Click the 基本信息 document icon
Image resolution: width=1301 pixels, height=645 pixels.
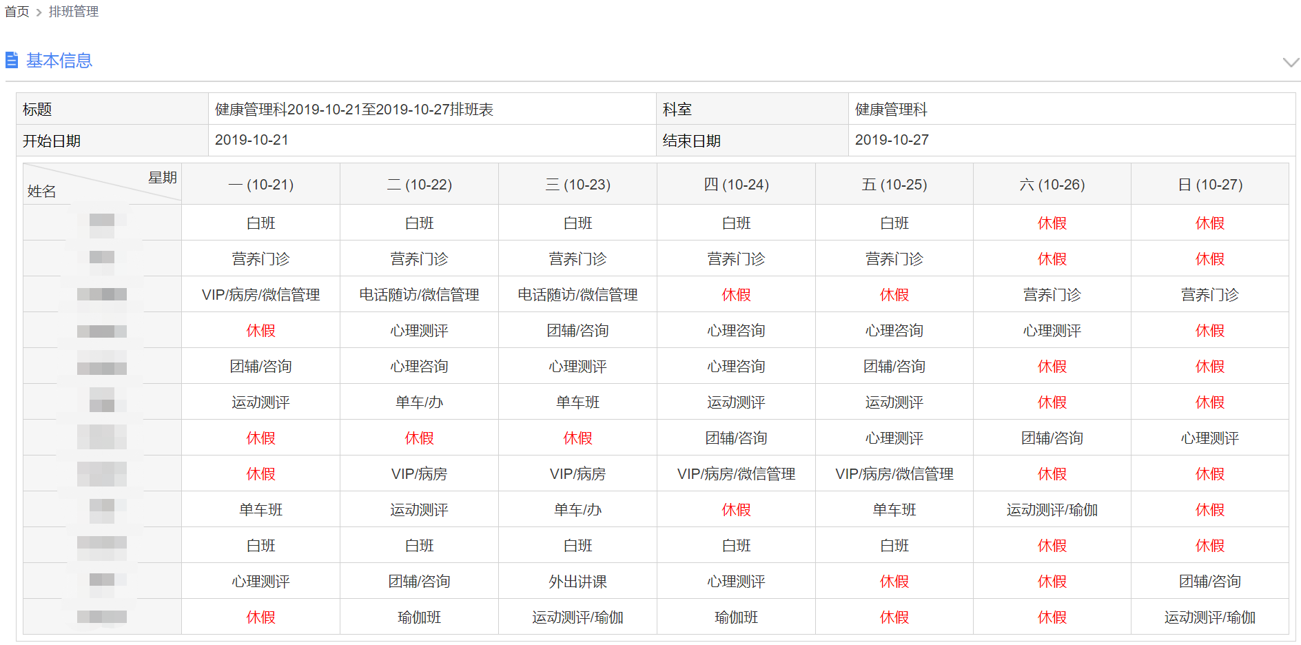[x=12, y=60]
